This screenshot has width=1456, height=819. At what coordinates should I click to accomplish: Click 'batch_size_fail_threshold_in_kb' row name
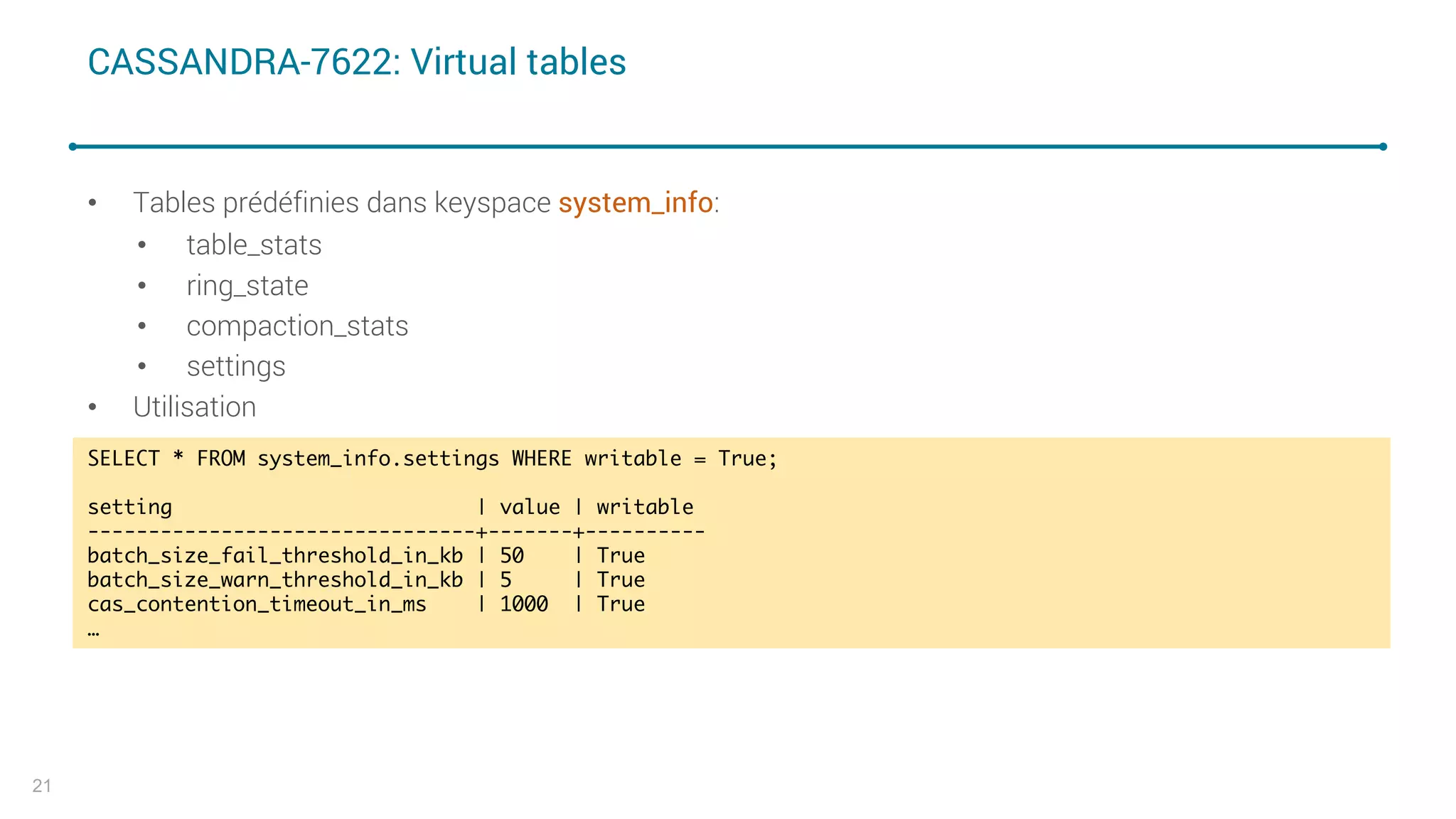point(275,555)
